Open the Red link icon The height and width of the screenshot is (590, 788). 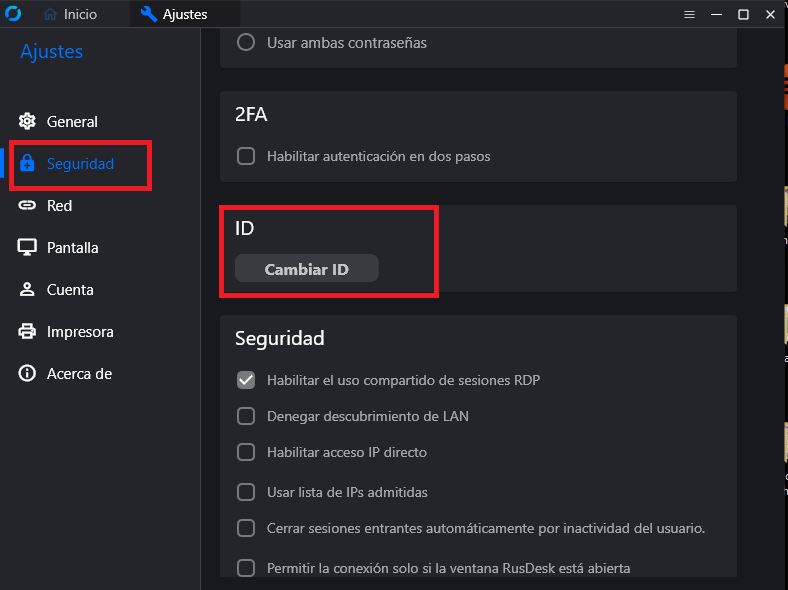tap(27, 205)
